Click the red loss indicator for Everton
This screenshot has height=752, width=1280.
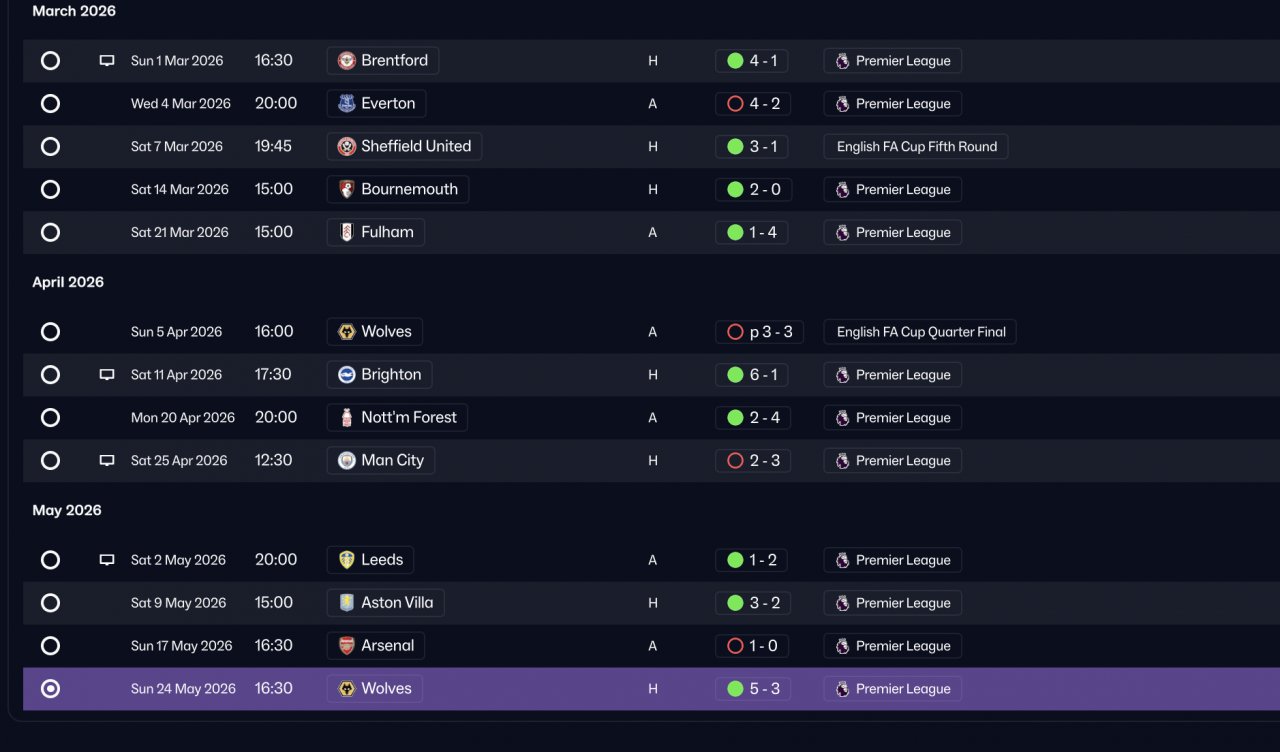coord(735,104)
